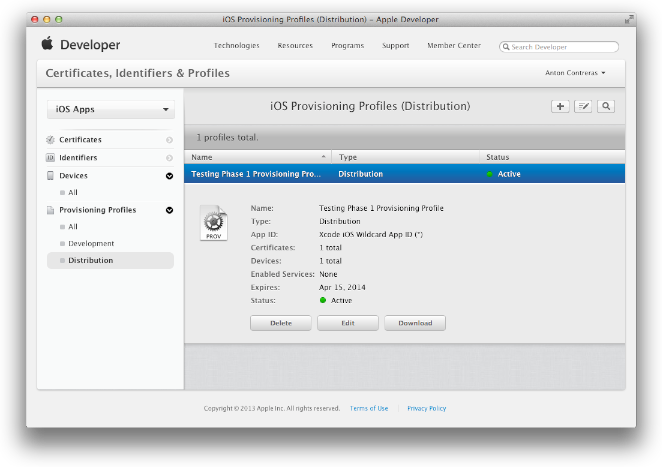Collapse the Devices section arrow
The image size is (662, 467).
pyautogui.click(x=169, y=176)
